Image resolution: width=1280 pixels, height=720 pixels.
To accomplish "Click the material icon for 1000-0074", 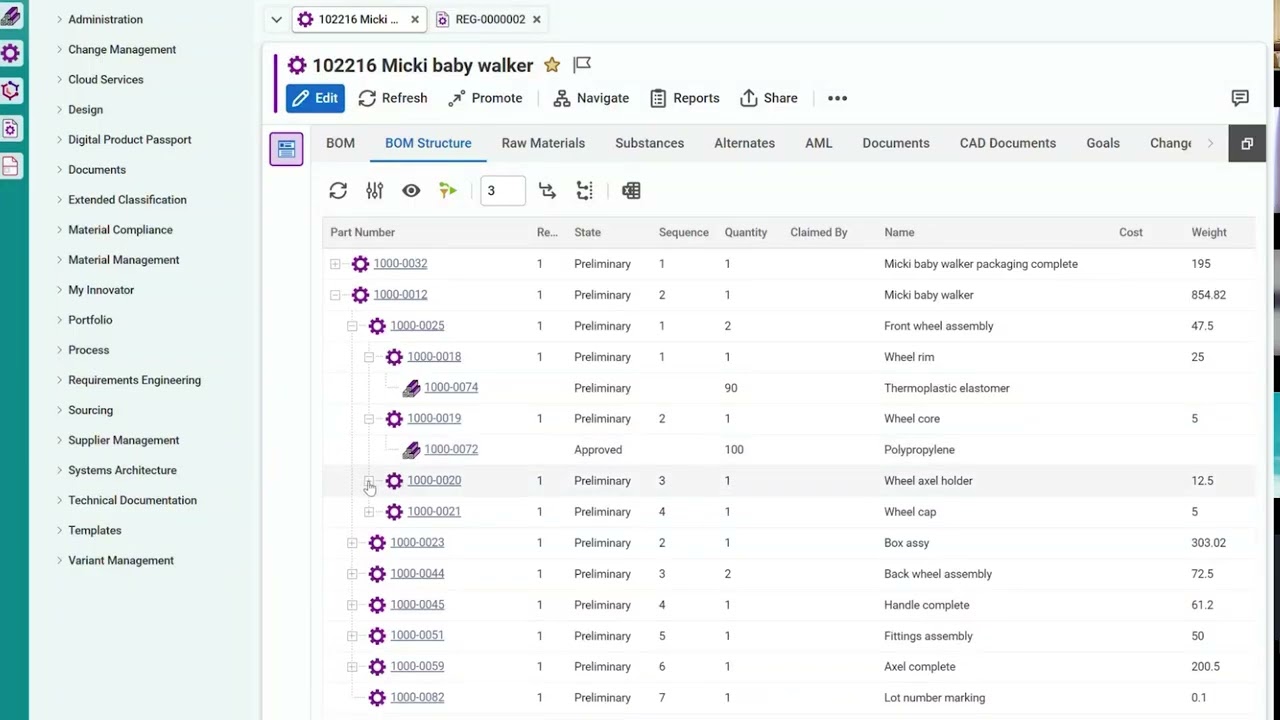I will (x=411, y=388).
